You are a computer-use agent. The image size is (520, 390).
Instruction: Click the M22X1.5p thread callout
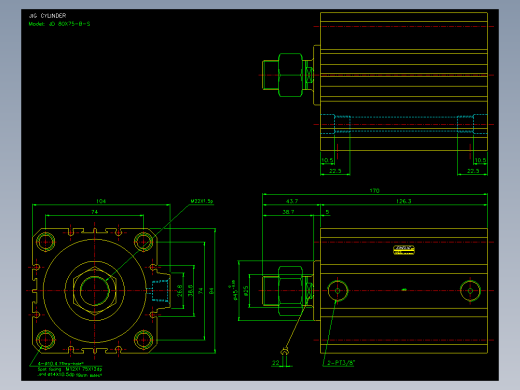[x=202, y=201]
